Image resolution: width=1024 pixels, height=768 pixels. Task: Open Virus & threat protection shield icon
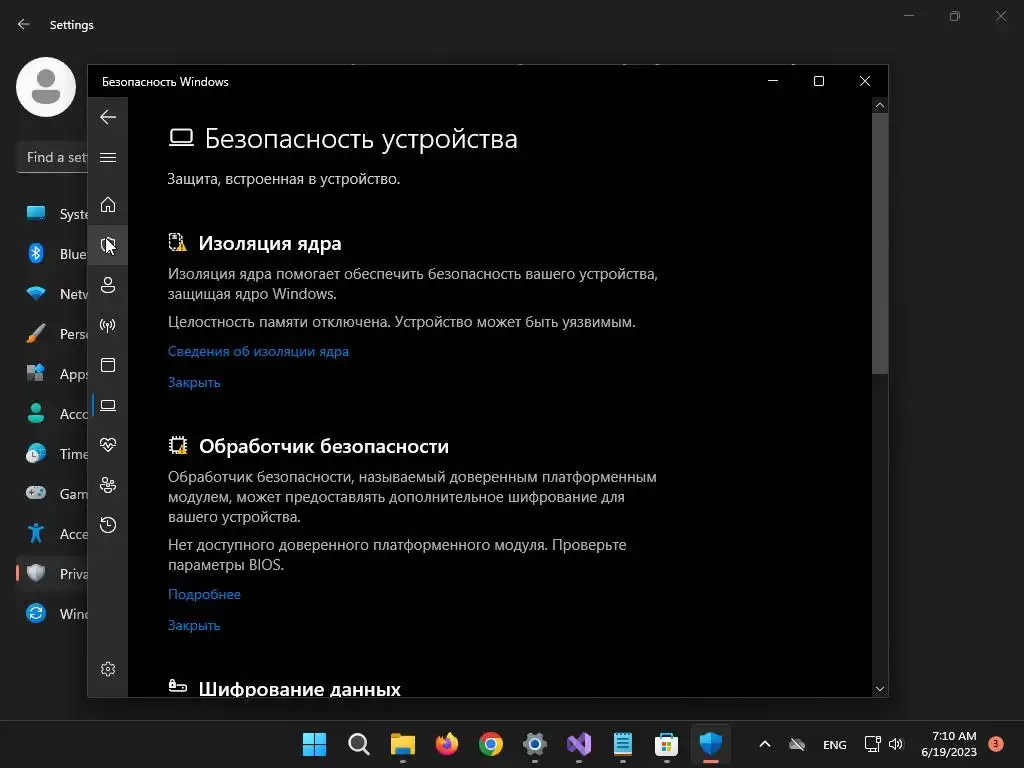[108, 245]
